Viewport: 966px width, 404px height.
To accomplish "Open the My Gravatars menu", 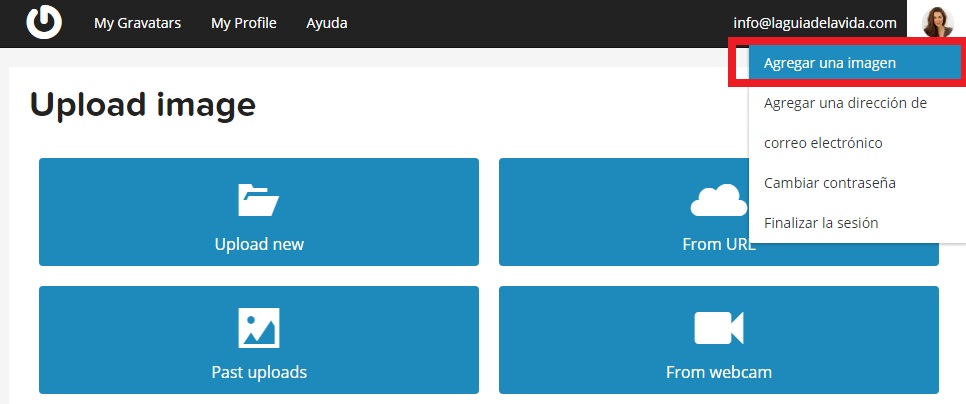I will point(137,22).
